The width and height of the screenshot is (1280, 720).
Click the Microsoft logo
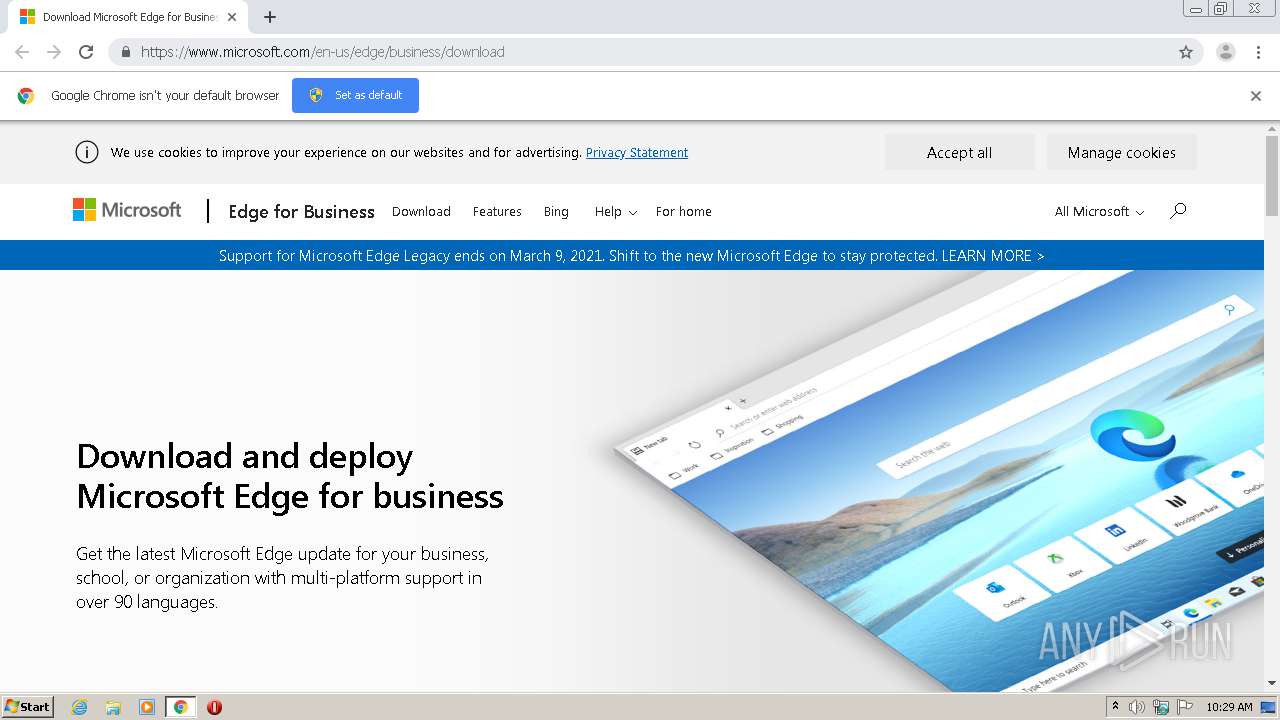point(127,210)
